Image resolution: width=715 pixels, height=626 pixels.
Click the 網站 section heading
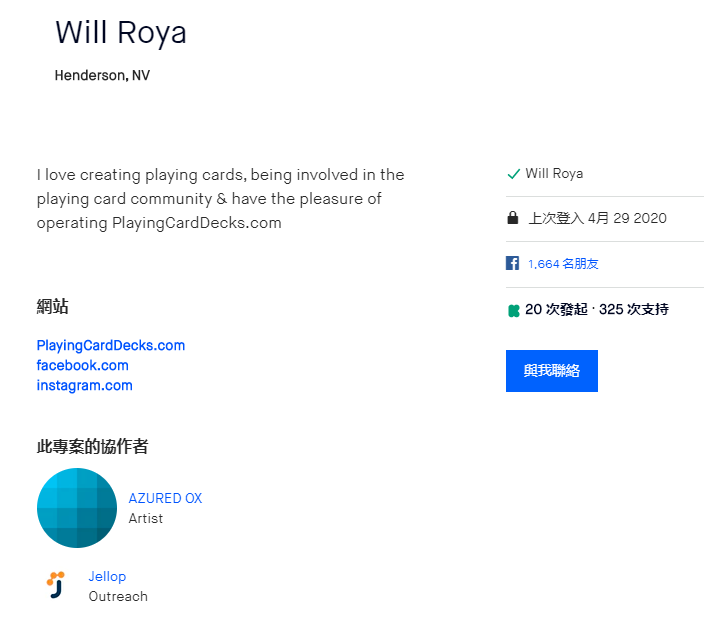(x=52, y=307)
